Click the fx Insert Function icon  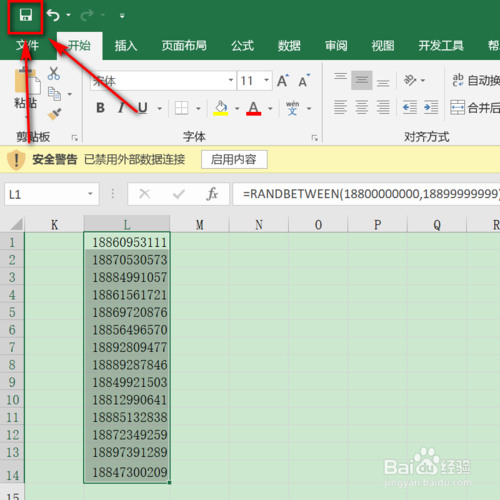click(212, 194)
